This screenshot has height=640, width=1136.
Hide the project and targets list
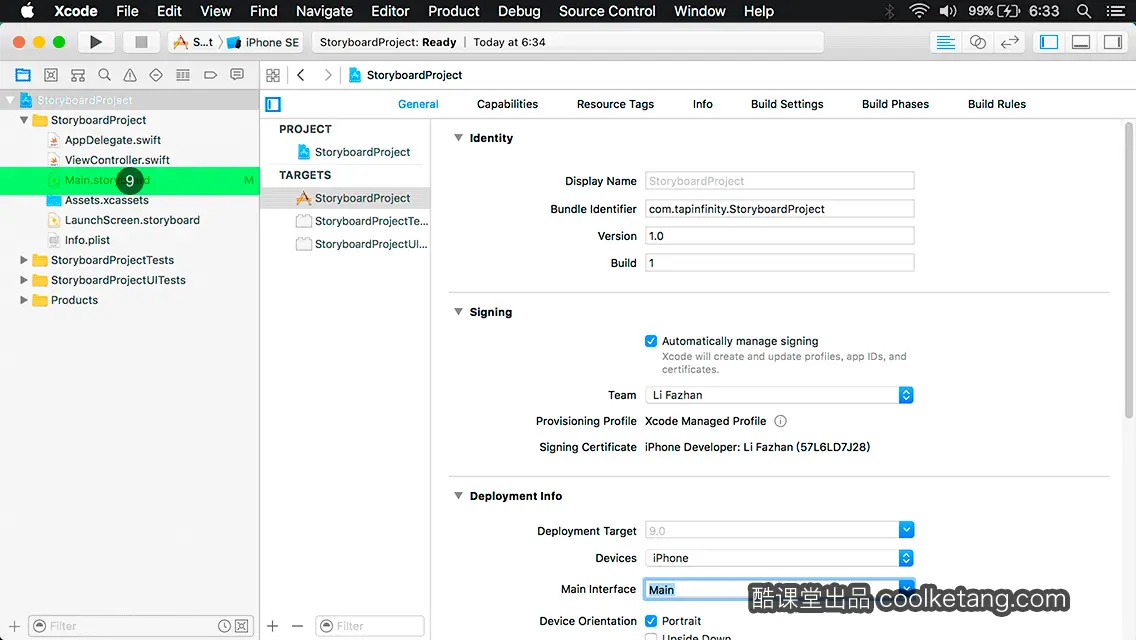(x=273, y=104)
